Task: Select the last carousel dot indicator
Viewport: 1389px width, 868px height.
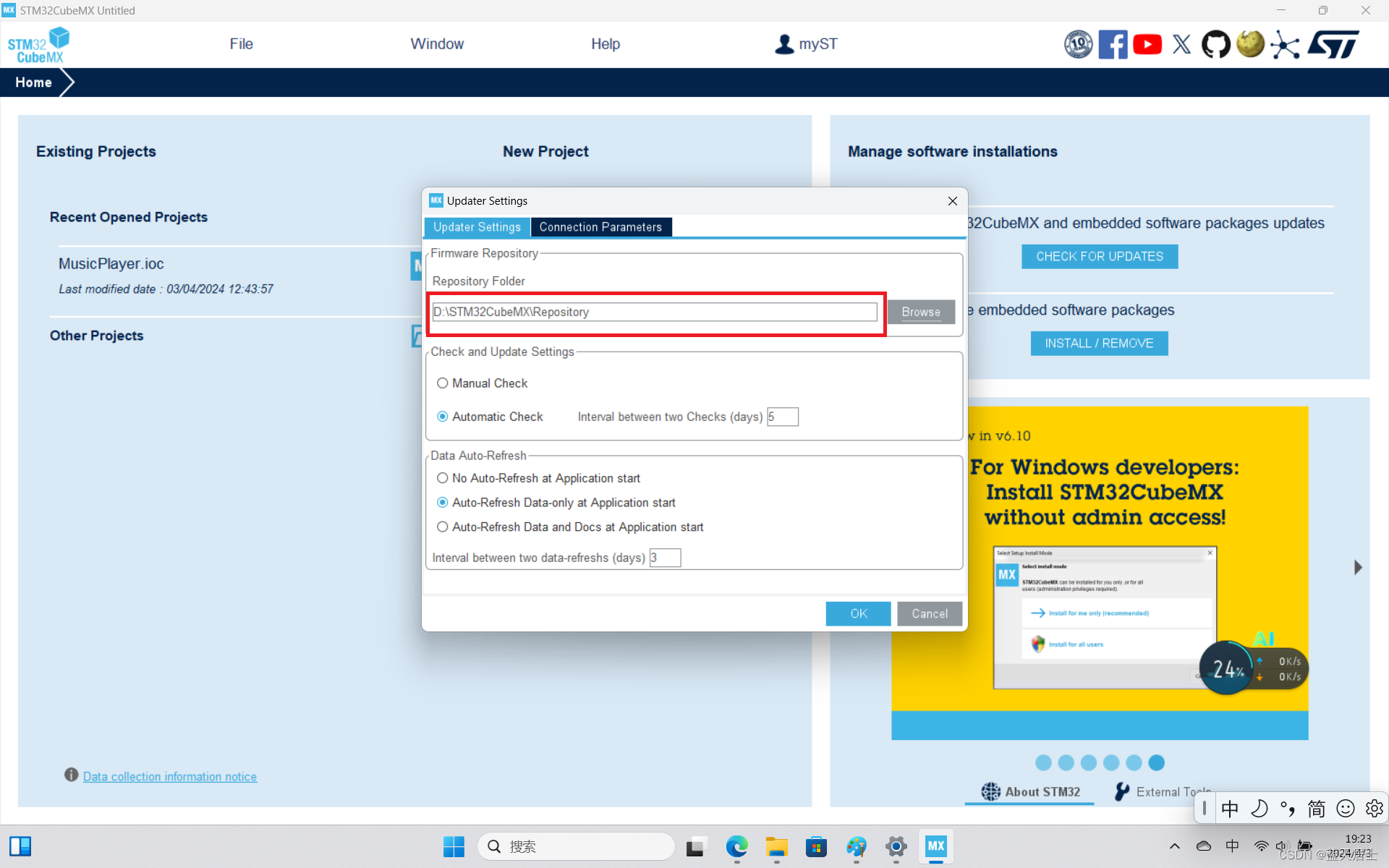Action: pyautogui.click(x=1157, y=762)
